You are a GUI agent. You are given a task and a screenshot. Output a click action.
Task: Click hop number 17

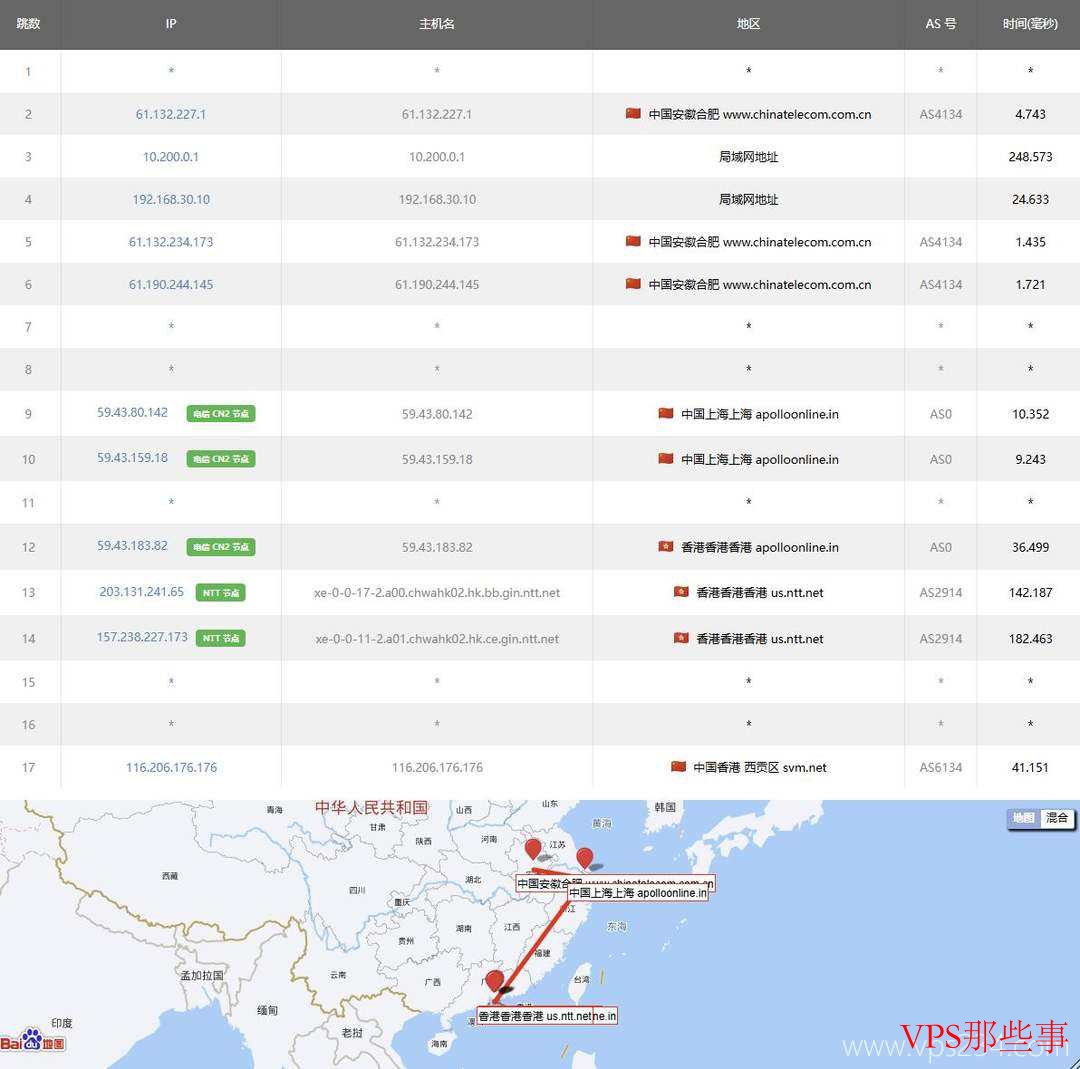[x=28, y=767]
